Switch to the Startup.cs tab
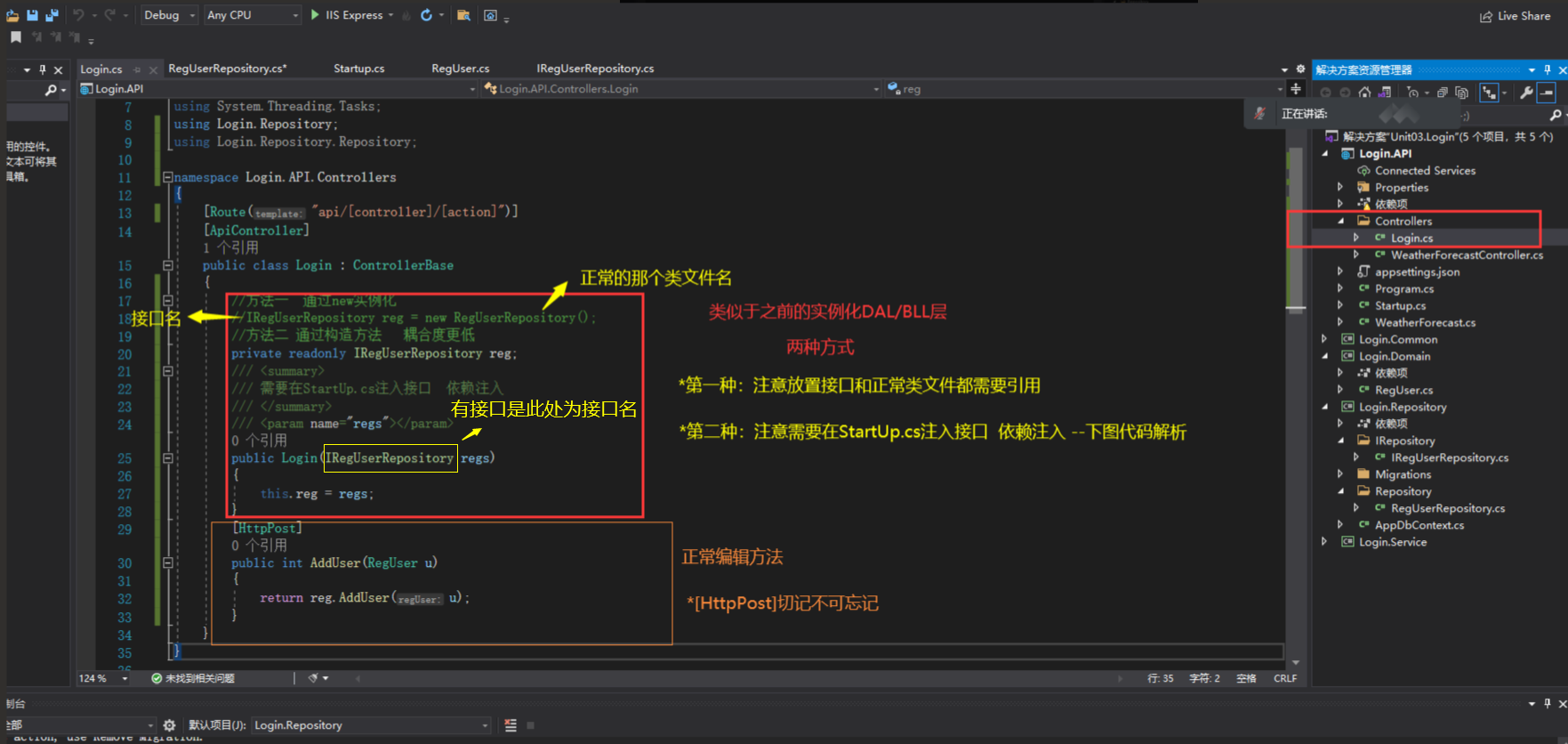1568x744 pixels. tap(358, 69)
